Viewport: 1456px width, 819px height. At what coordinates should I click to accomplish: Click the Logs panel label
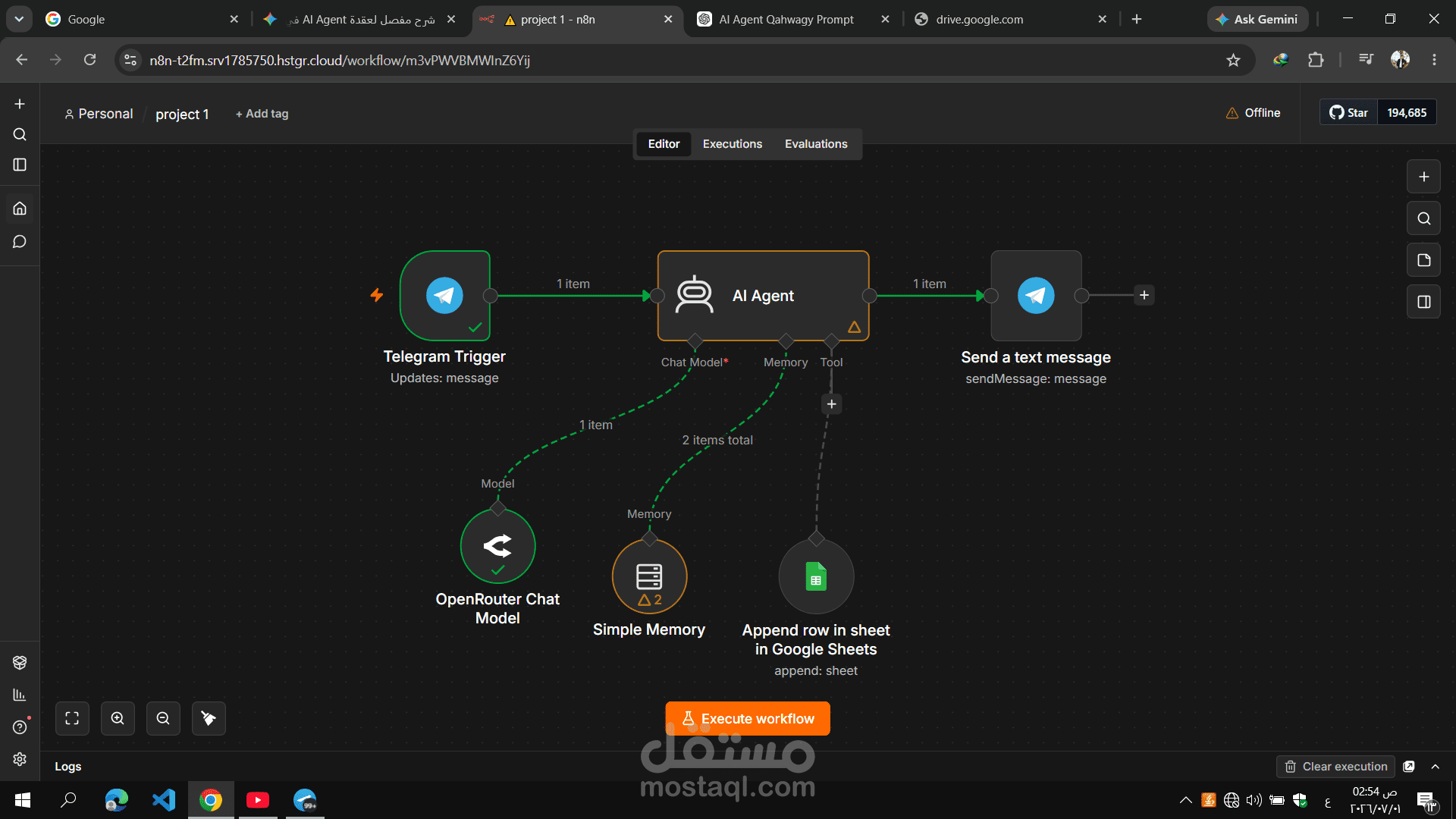(67, 767)
